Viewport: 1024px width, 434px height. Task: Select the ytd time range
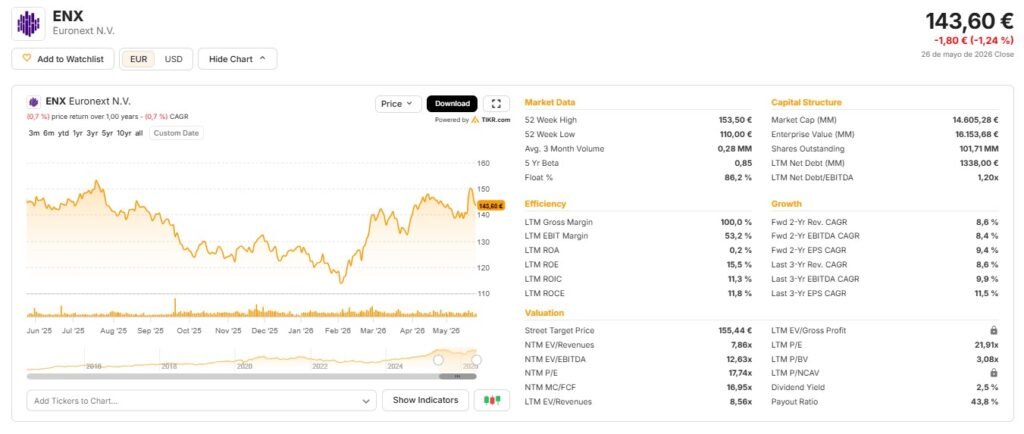pos(63,133)
